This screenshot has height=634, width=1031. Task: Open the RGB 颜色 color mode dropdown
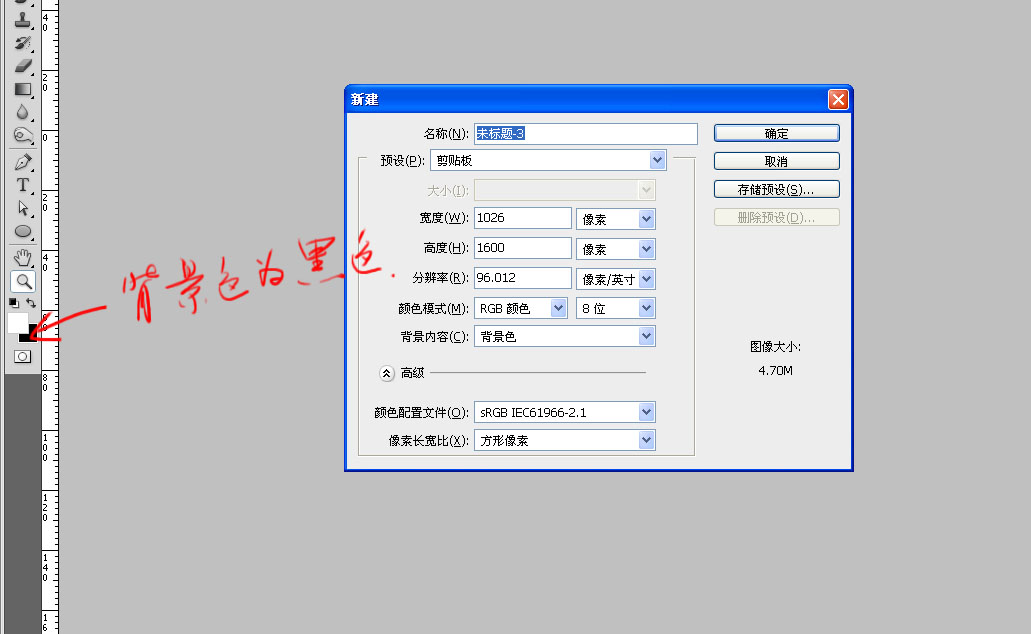click(521, 308)
